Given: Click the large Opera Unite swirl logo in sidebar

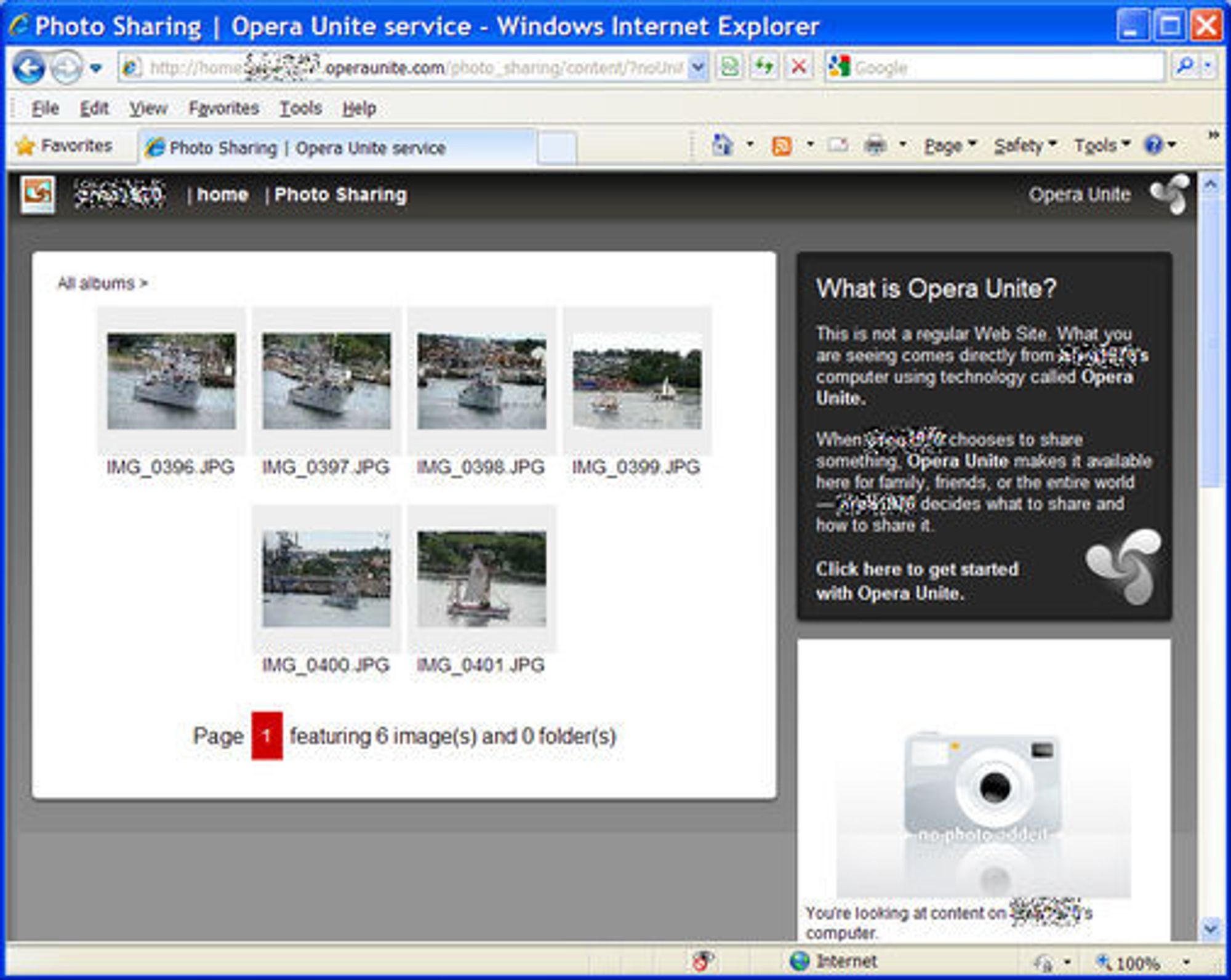Looking at the screenshot, I should [x=1124, y=566].
